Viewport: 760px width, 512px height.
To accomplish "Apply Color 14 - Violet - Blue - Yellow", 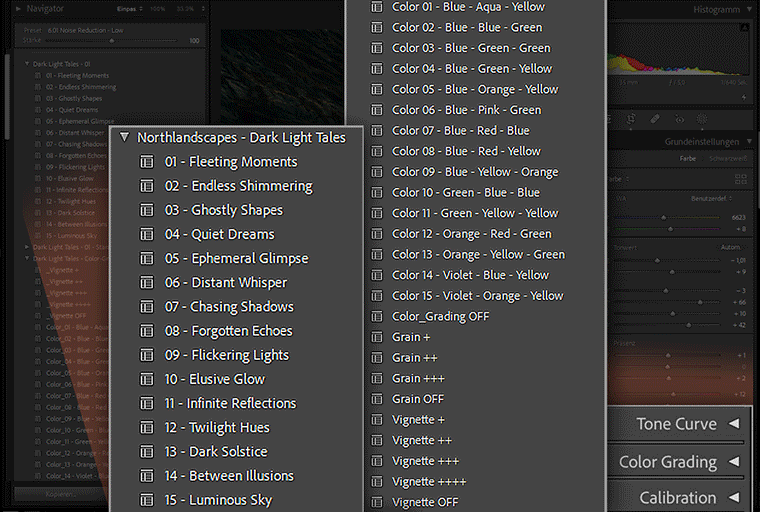I will (470, 275).
